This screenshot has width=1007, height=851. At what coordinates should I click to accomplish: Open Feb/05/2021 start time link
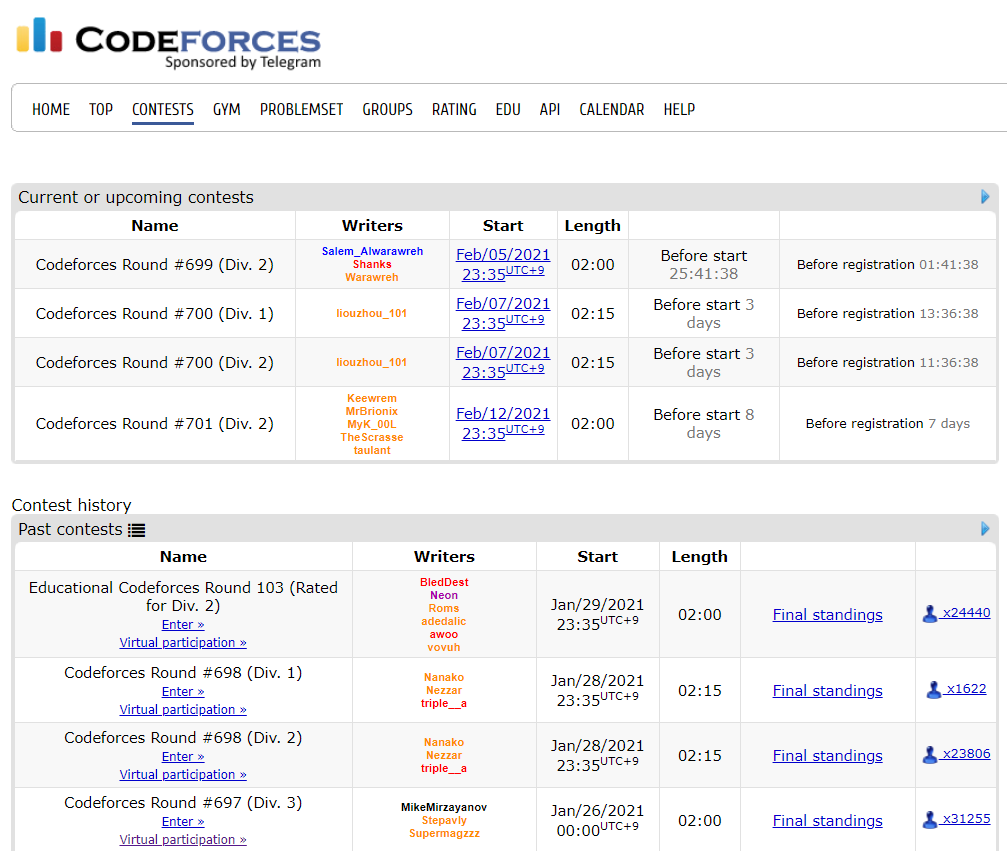tap(503, 265)
